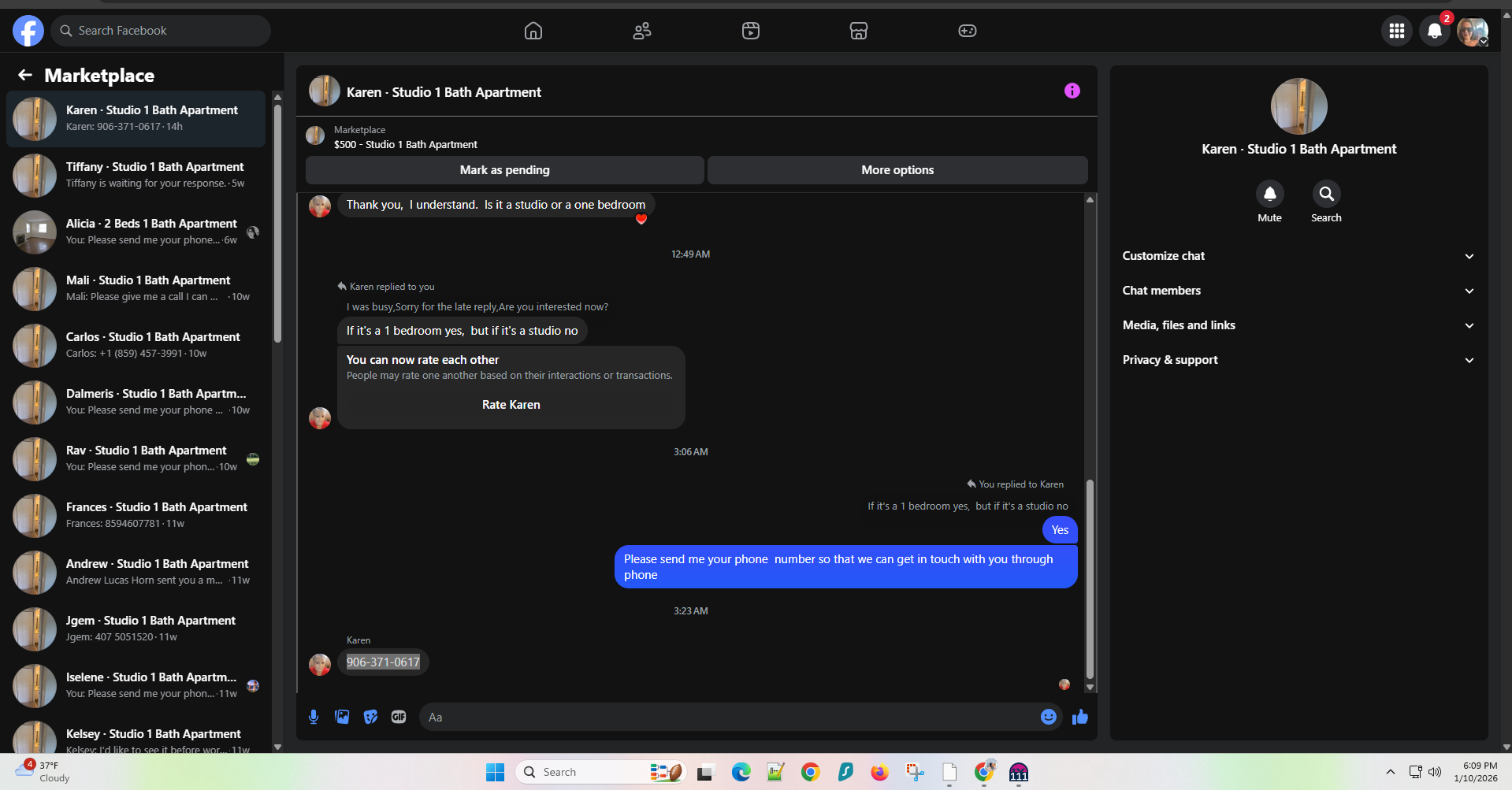Open Notifications bell icon
The width and height of the screenshot is (1512, 790).
[1435, 31]
